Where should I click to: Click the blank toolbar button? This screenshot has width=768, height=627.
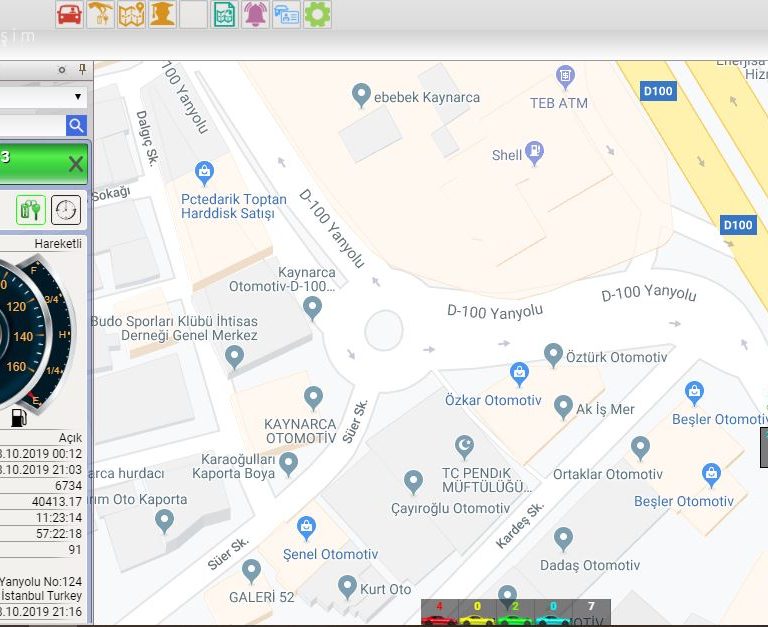click(193, 14)
